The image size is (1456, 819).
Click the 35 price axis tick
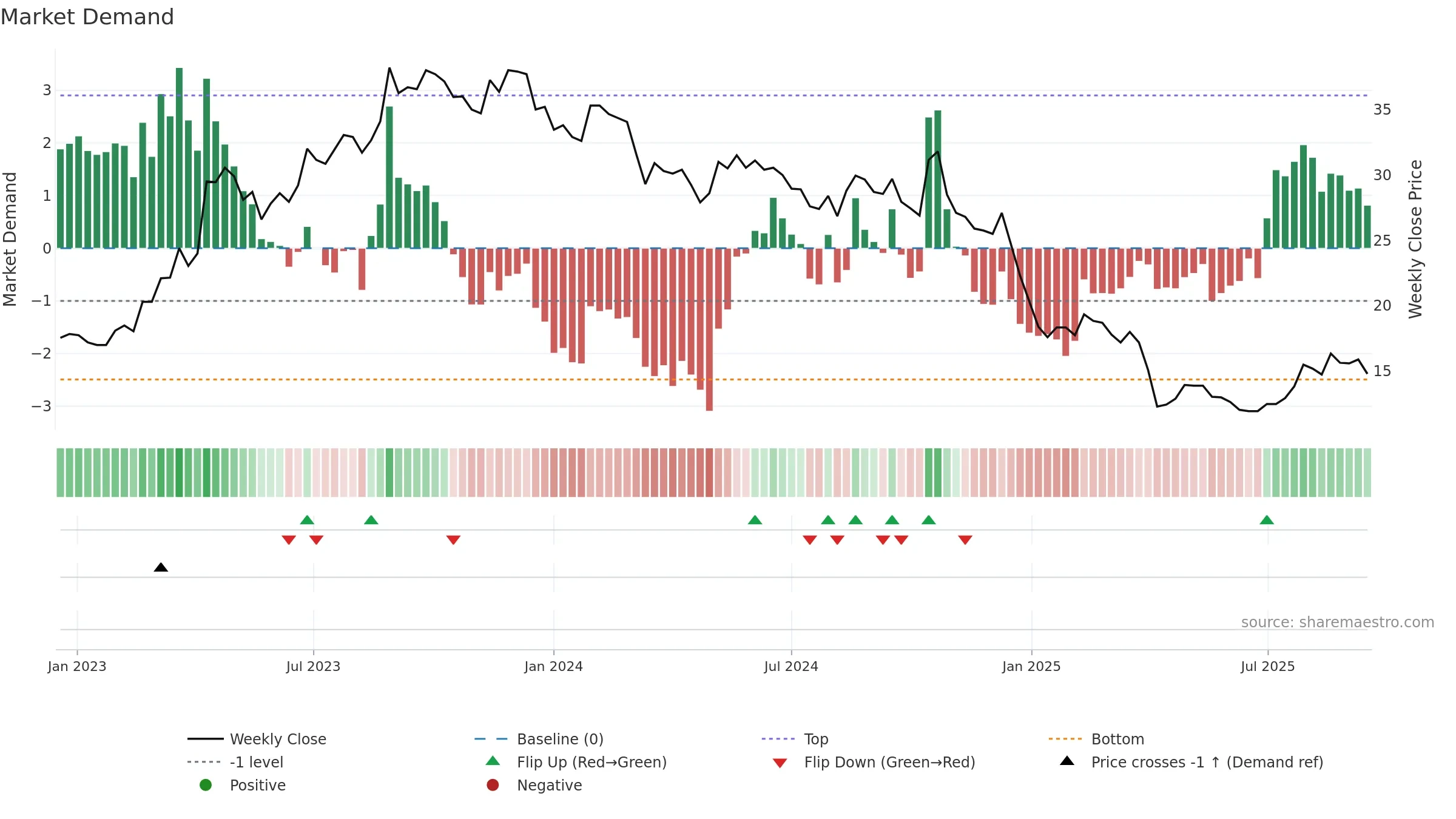(x=1382, y=110)
